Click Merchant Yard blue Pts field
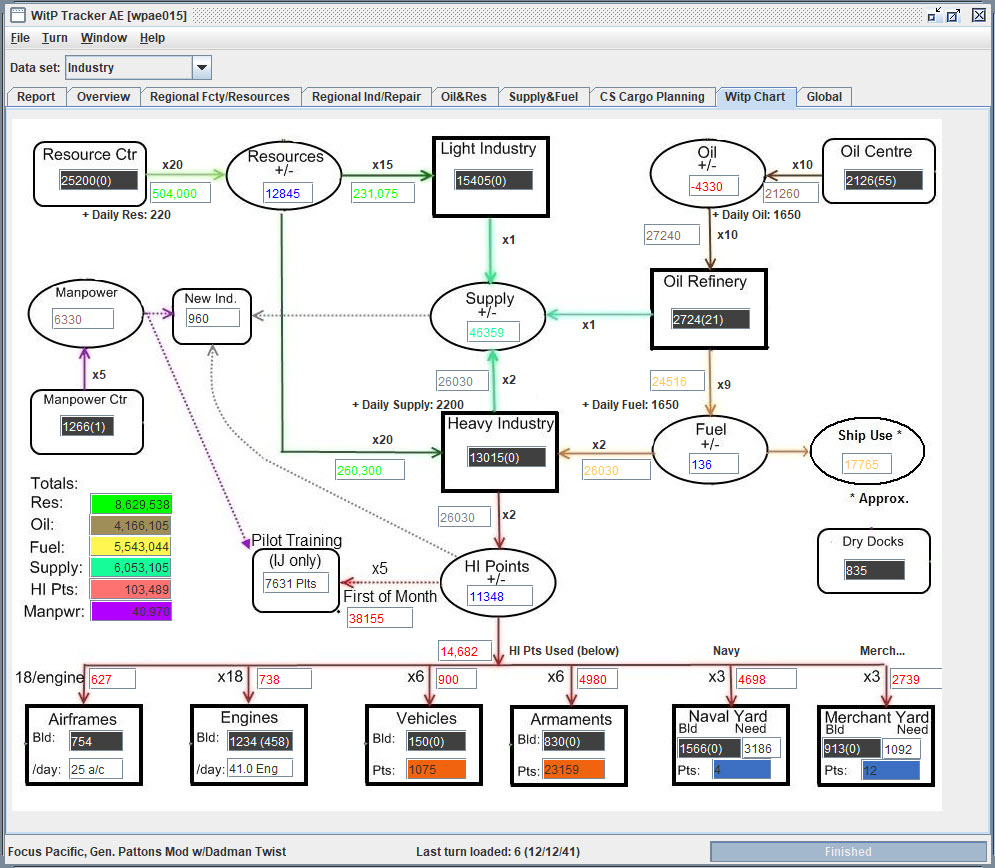Viewport: 995px width, 868px height. pos(890,770)
